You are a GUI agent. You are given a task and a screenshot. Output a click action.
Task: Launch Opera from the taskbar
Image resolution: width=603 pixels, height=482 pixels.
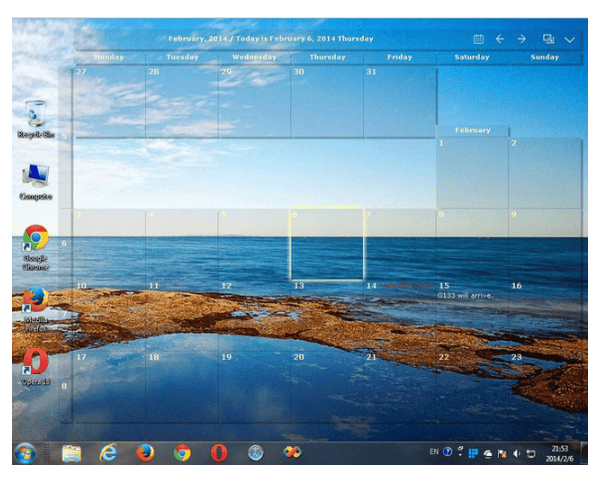[219, 453]
